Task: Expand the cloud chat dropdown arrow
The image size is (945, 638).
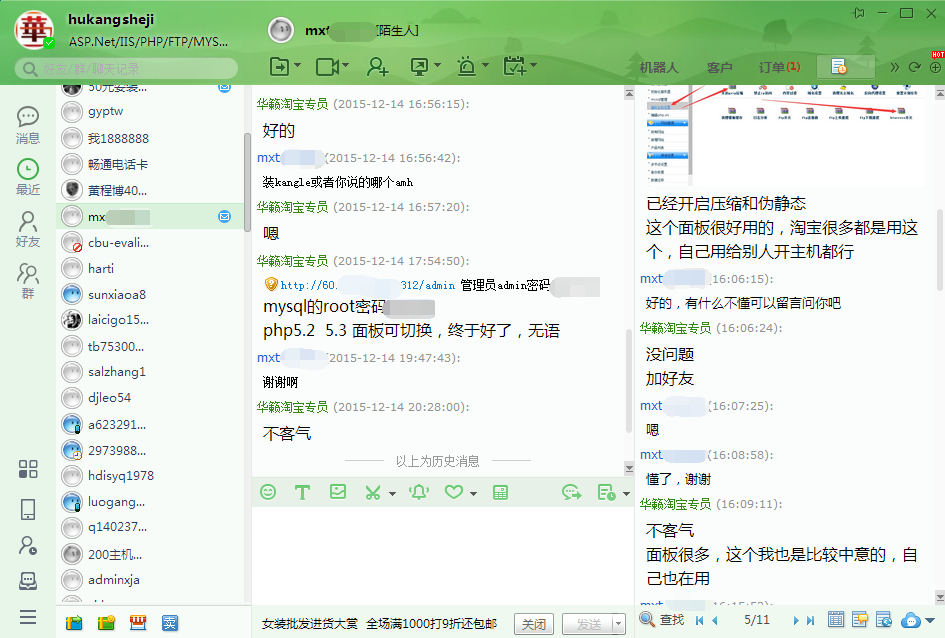Action: 930,620
